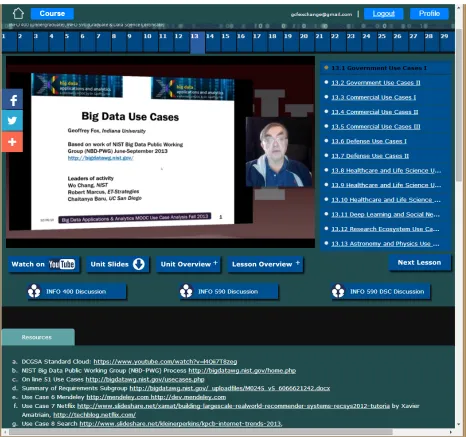Viewport: 466px width, 437px height.
Task: Open lesson 13.11 Deep Learning and Social Networks
Action: pyautogui.click(x=385, y=215)
